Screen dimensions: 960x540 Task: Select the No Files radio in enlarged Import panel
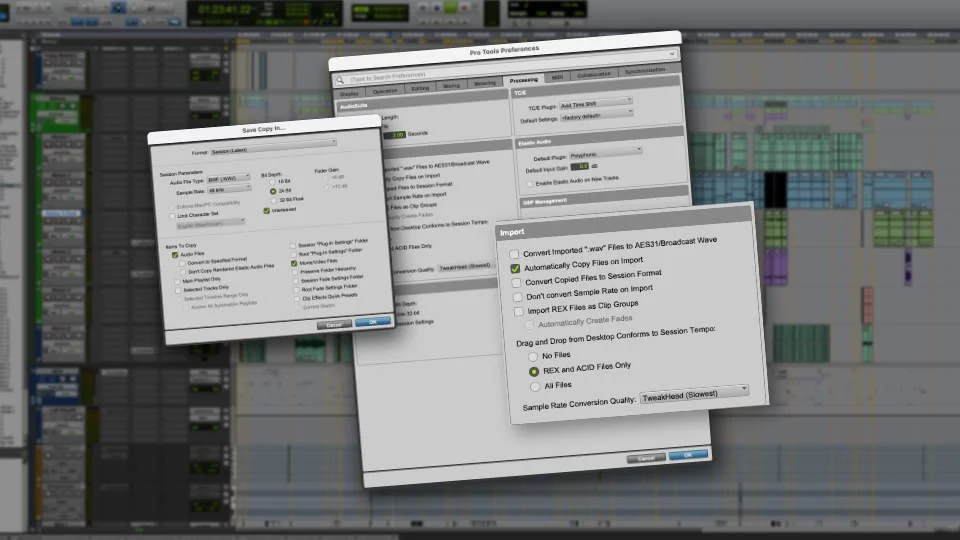[533, 356]
